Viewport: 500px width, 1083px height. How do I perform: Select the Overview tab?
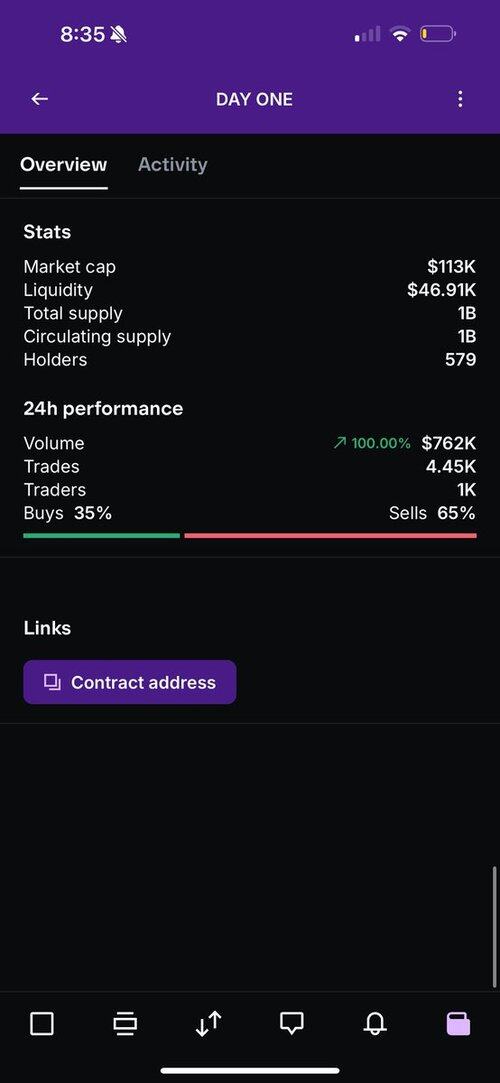[64, 164]
